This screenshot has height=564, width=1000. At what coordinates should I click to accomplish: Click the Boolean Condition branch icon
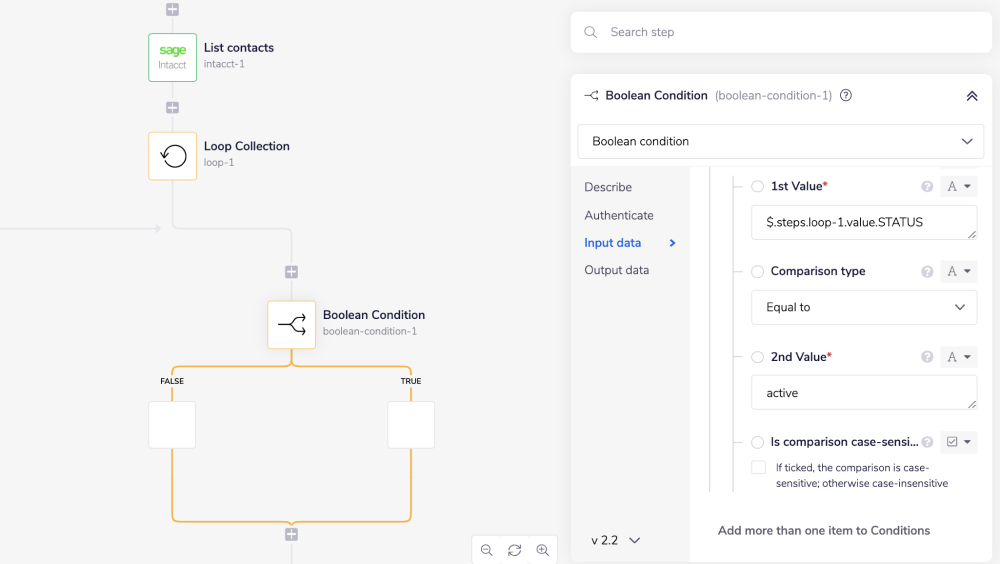pyautogui.click(x=291, y=325)
